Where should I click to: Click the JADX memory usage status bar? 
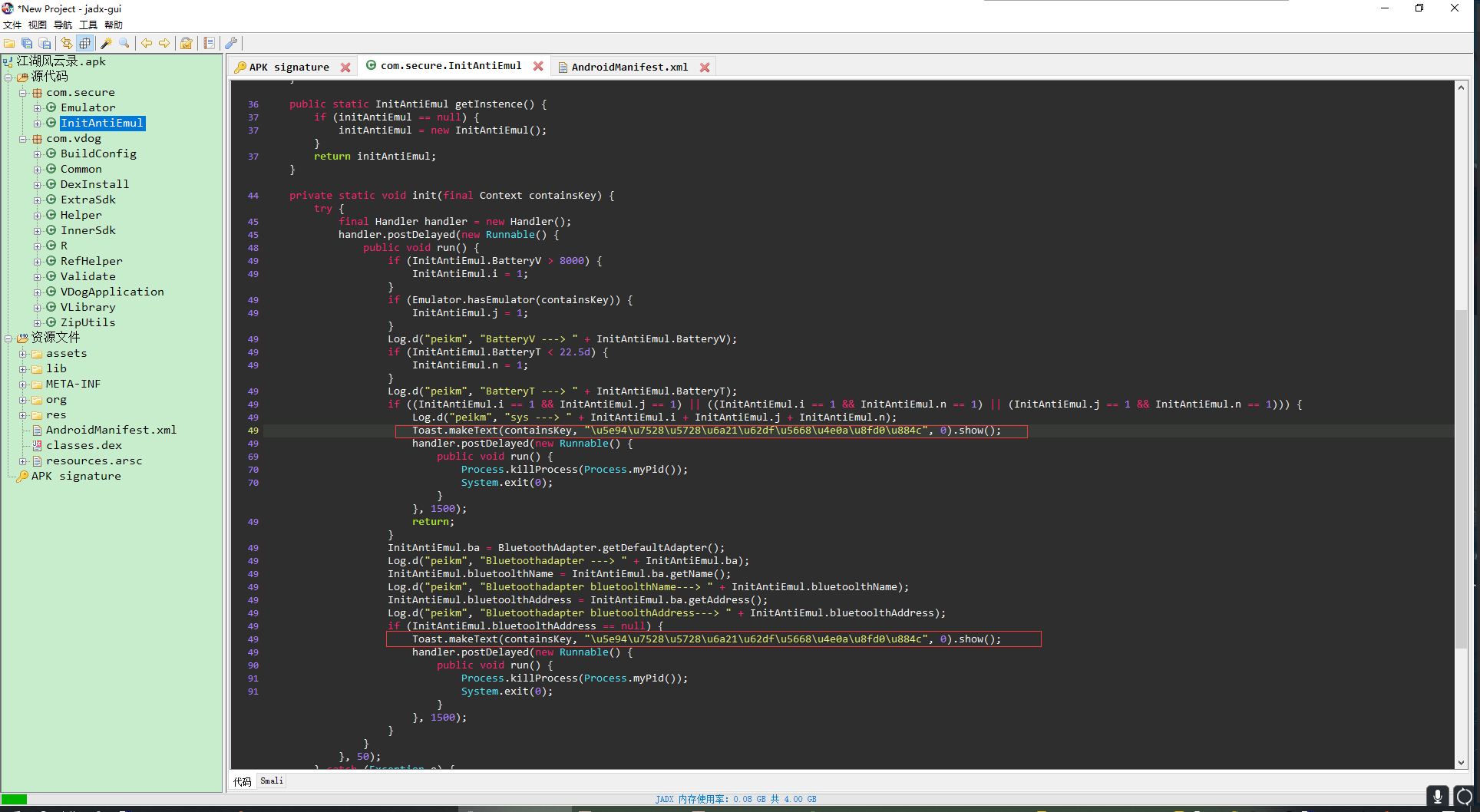[735, 799]
